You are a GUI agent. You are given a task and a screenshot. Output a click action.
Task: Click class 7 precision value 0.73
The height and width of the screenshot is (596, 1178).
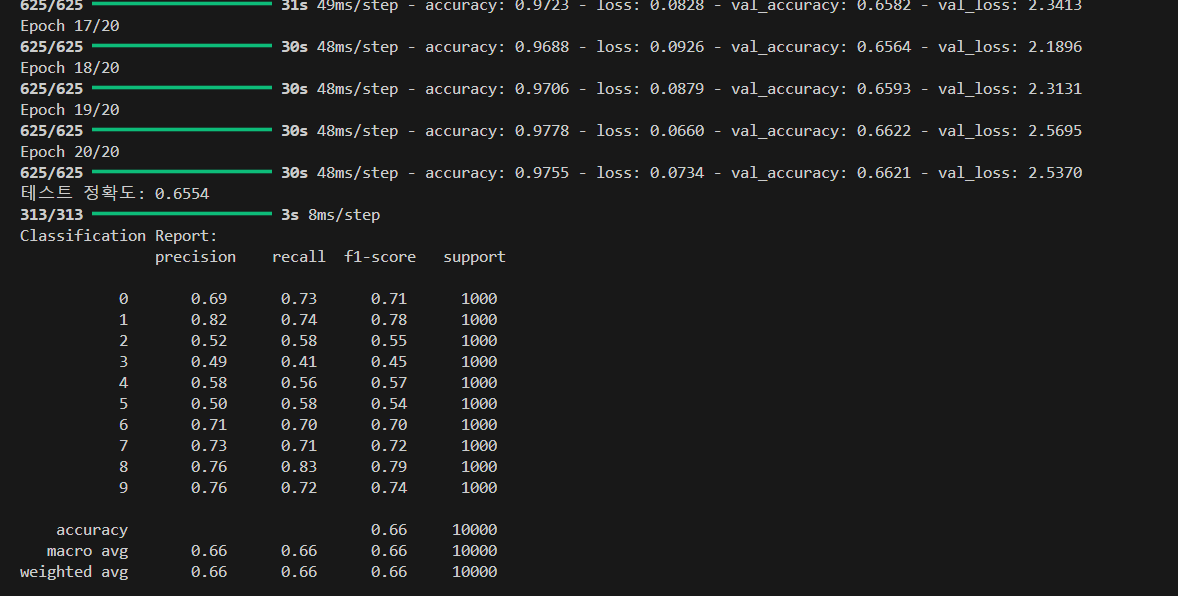tap(209, 446)
